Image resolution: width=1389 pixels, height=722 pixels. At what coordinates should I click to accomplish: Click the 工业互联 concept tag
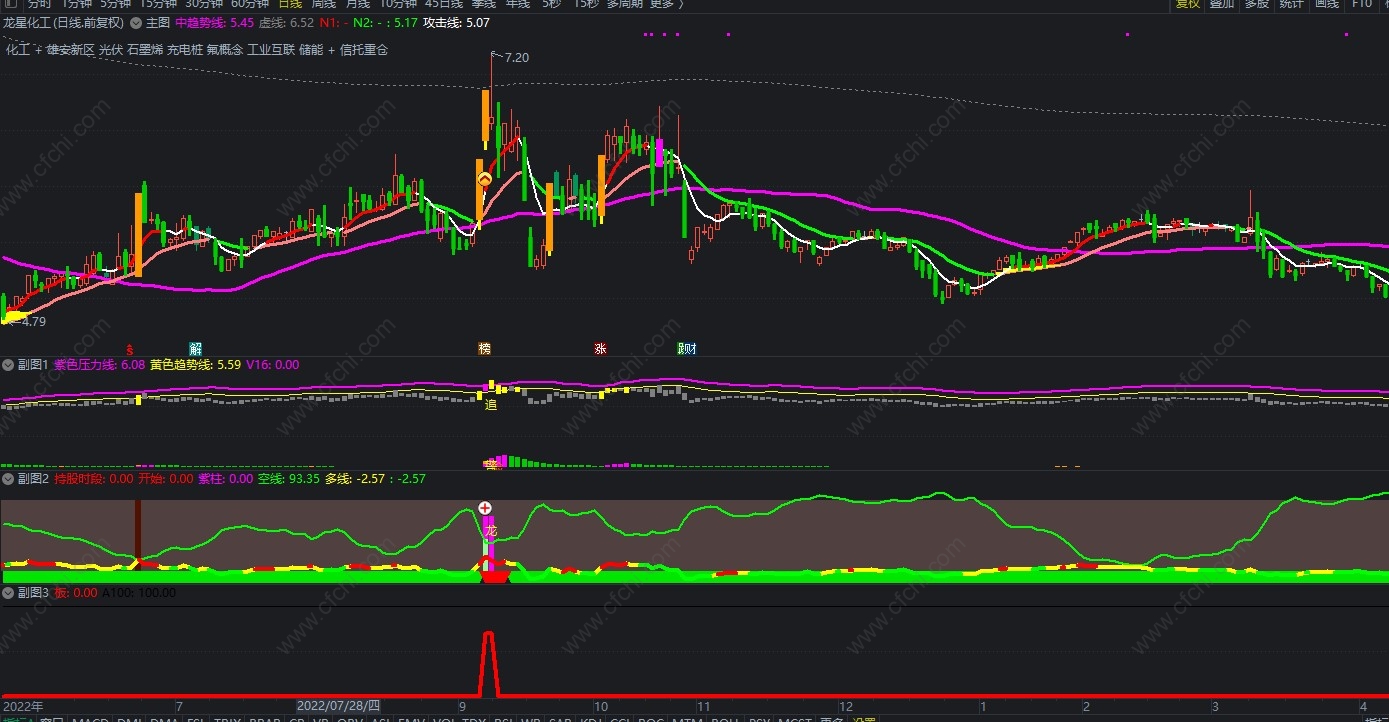[271, 49]
